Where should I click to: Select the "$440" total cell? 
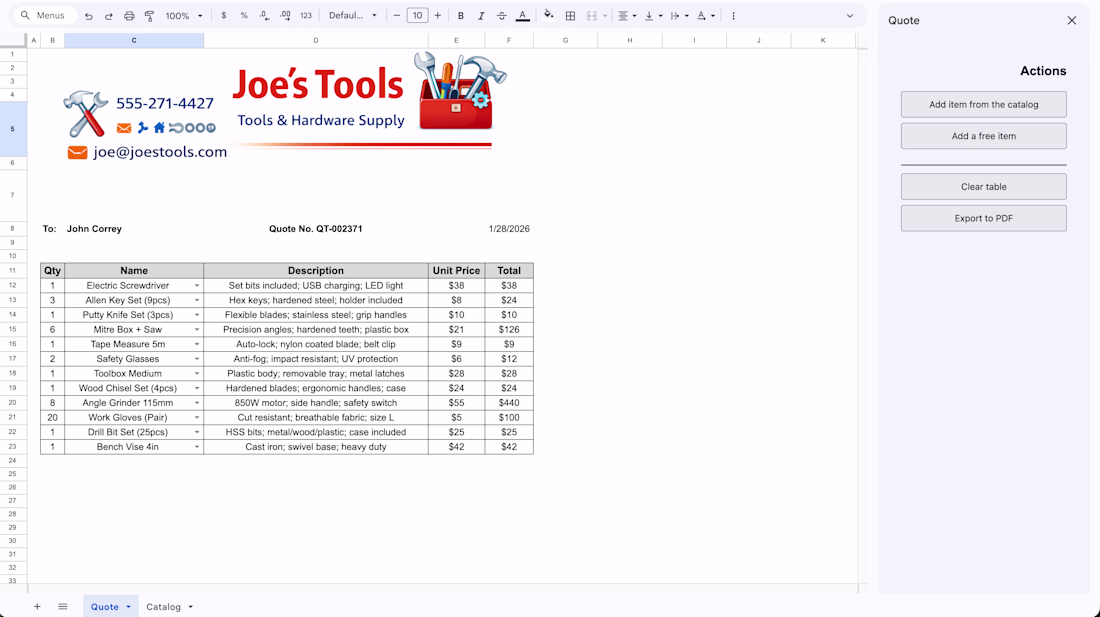(x=509, y=403)
